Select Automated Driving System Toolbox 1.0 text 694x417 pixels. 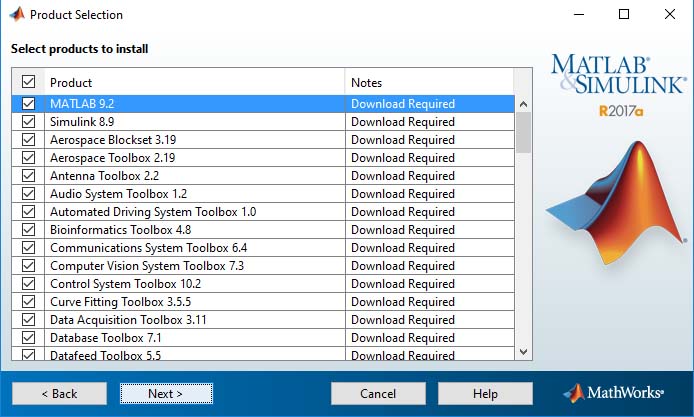153,212
